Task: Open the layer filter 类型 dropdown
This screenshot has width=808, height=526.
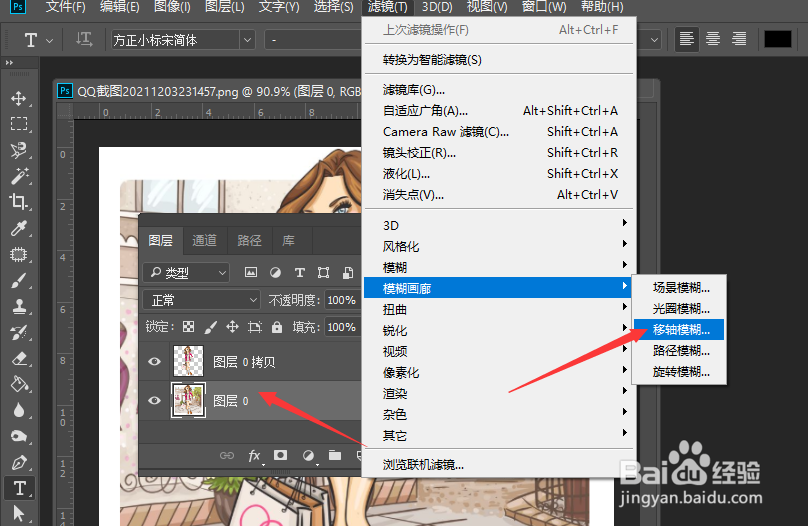Action: pyautogui.click(x=186, y=272)
